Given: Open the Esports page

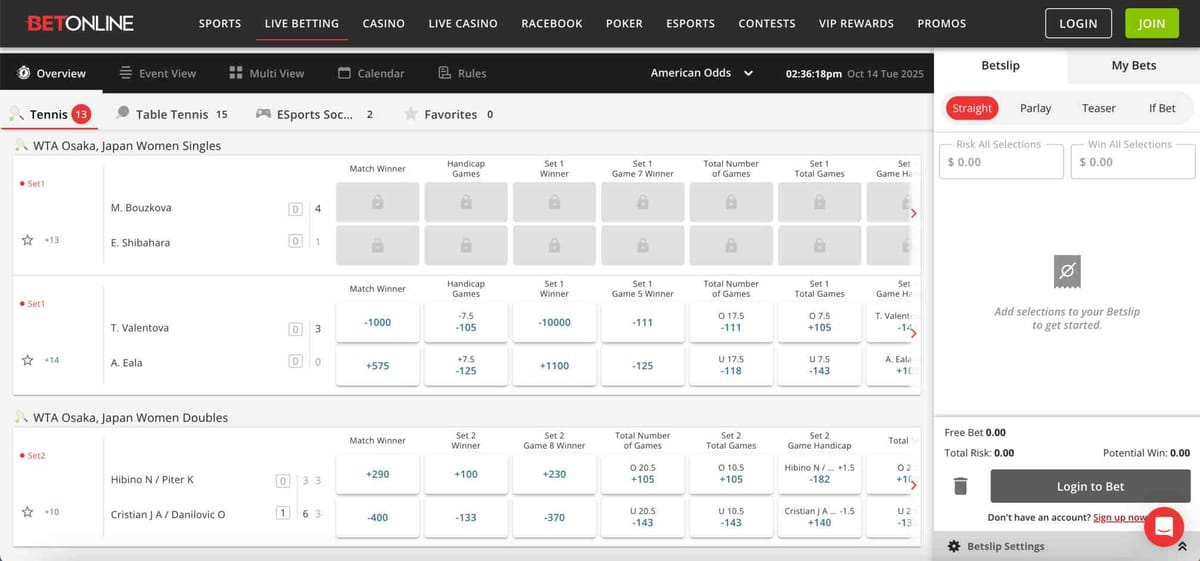Looking at the screenshot, I should click(x=691, y=23).
